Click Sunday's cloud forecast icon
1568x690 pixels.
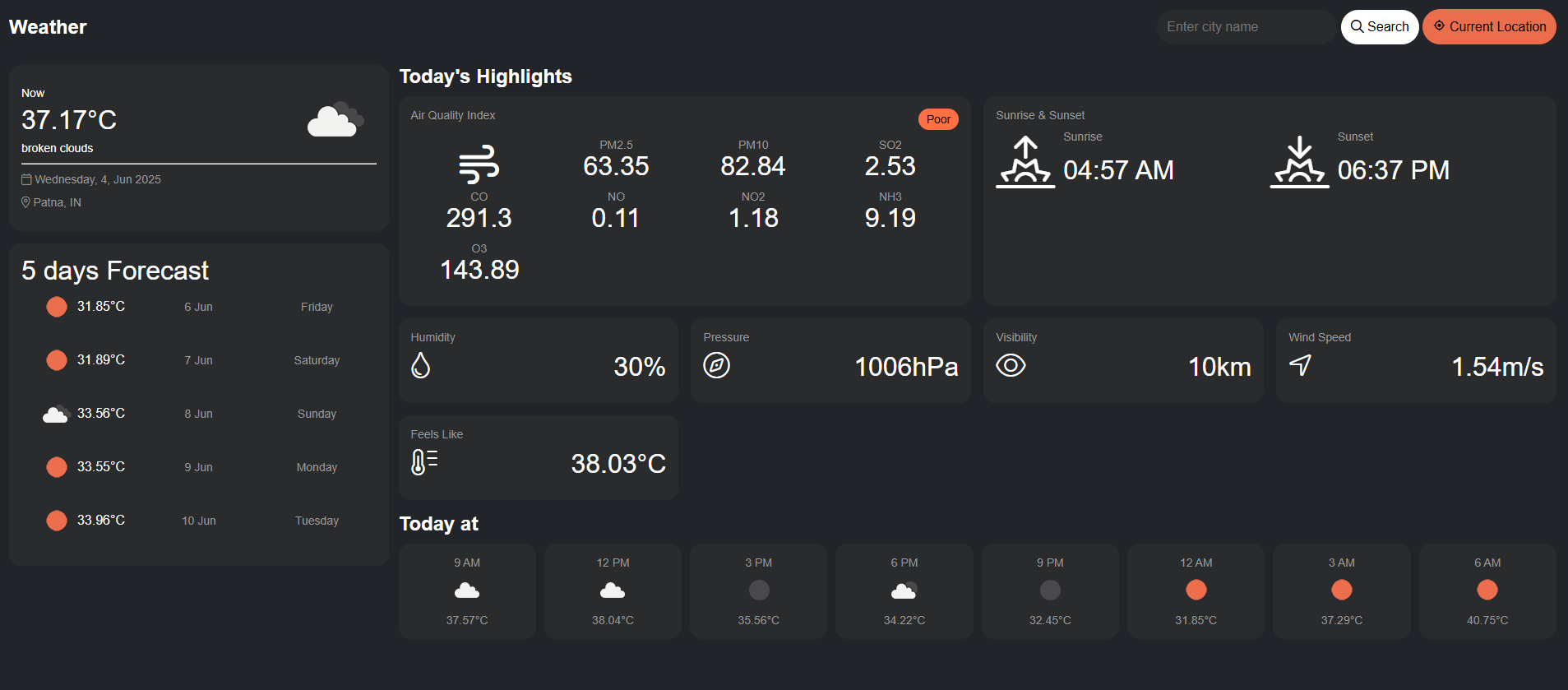point(56,414)
